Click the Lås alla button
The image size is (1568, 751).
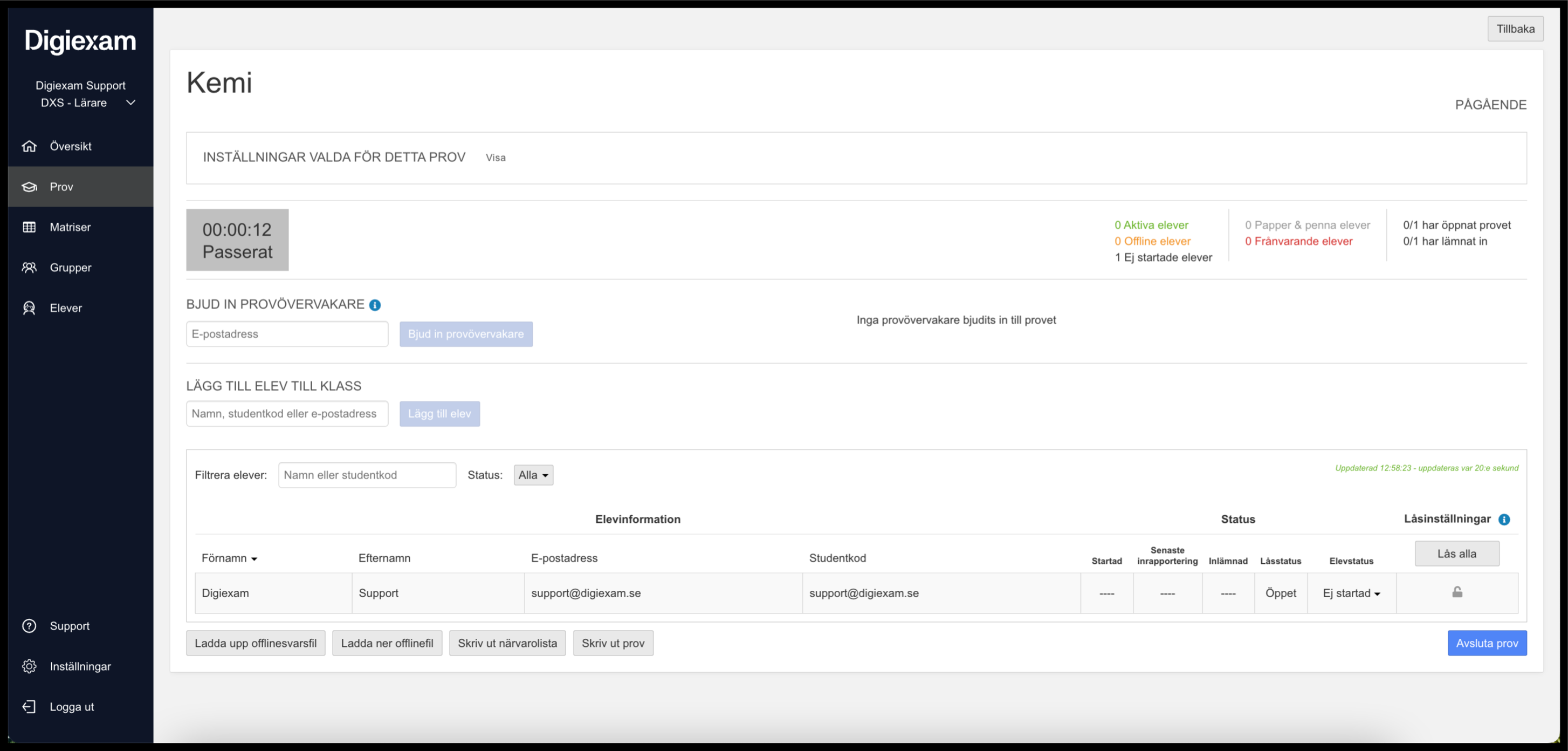(x=1456, y=554)
